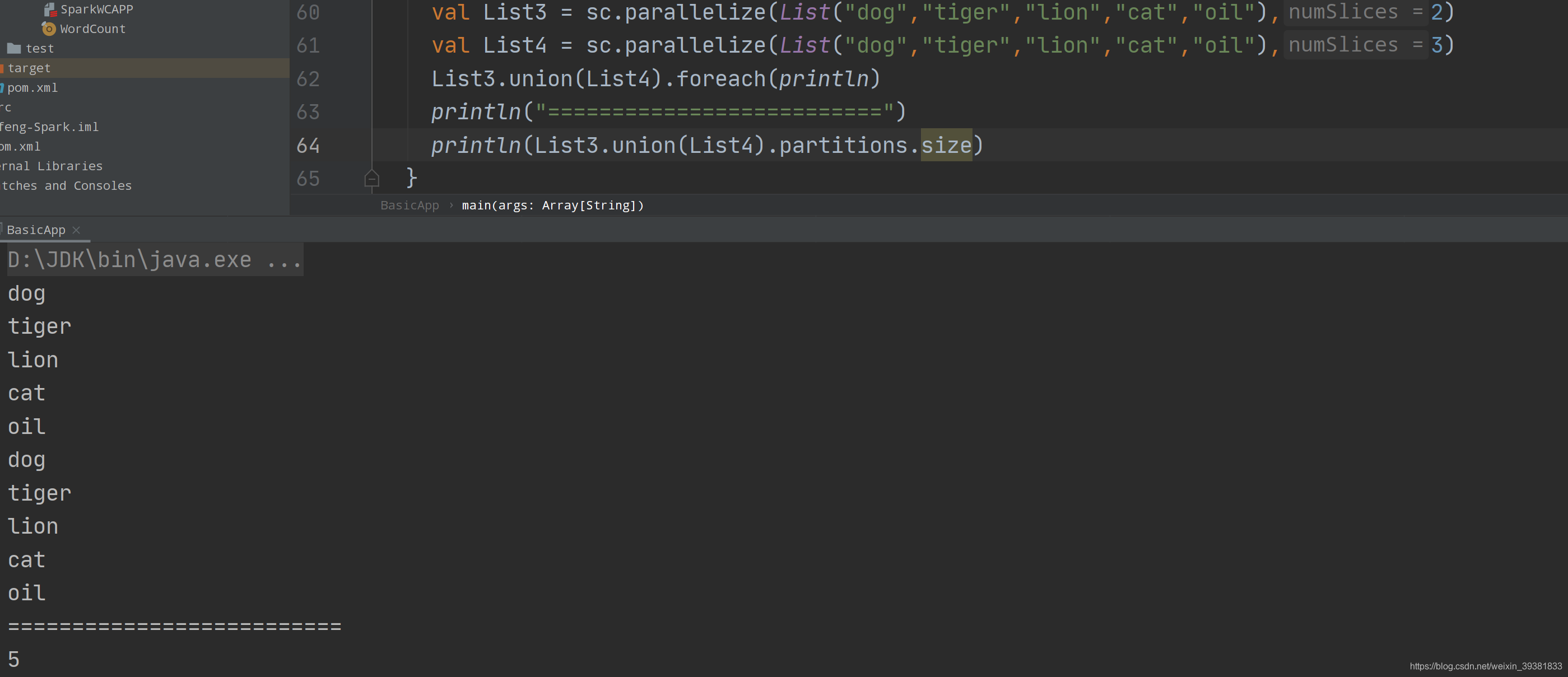The image size is (1568, 677).
Task: Click line number 60 in gutter
Action: pos(308,12)
